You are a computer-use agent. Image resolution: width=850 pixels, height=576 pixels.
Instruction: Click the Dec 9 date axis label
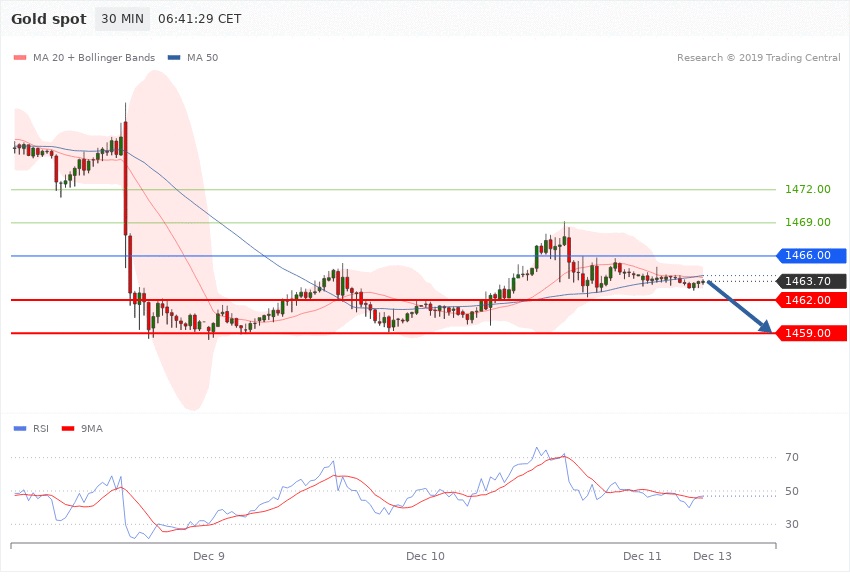(x=209, y=555)
